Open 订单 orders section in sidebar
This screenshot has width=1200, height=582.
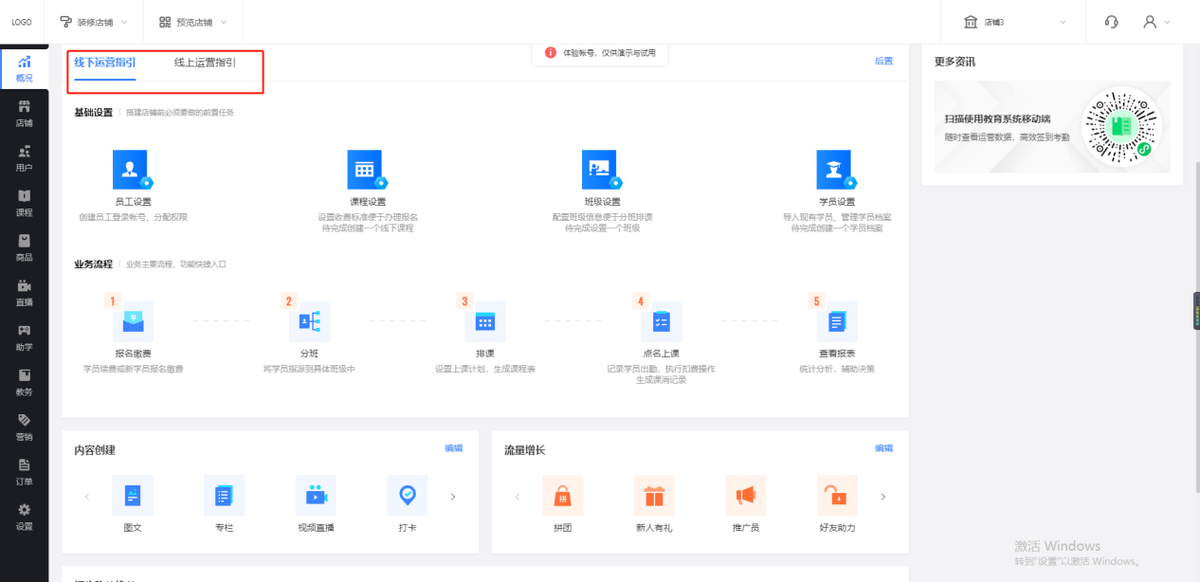pyautogui.click(x=24, y=471)
